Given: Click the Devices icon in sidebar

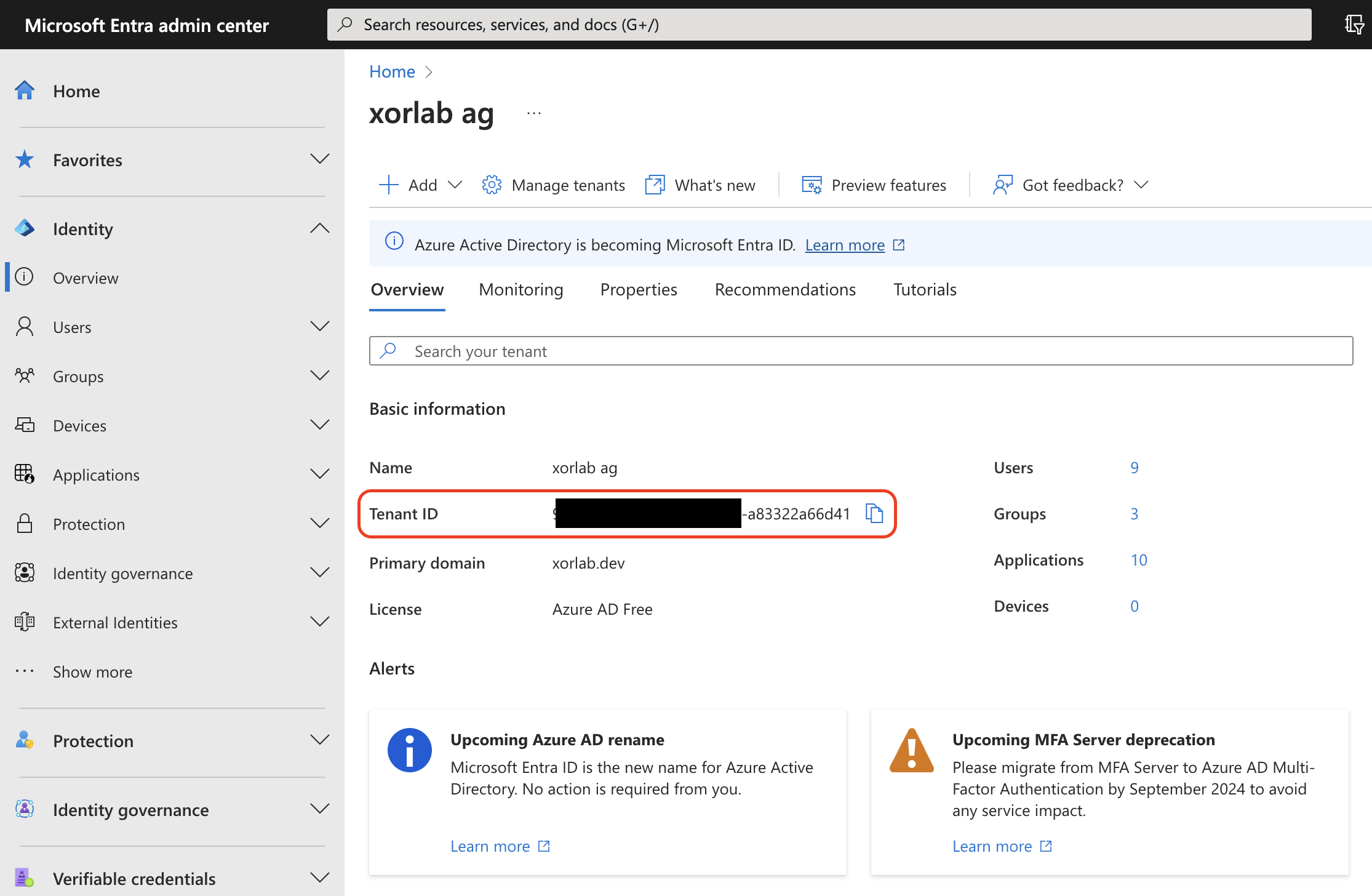Looking at the screenshot, I should 25,425.
